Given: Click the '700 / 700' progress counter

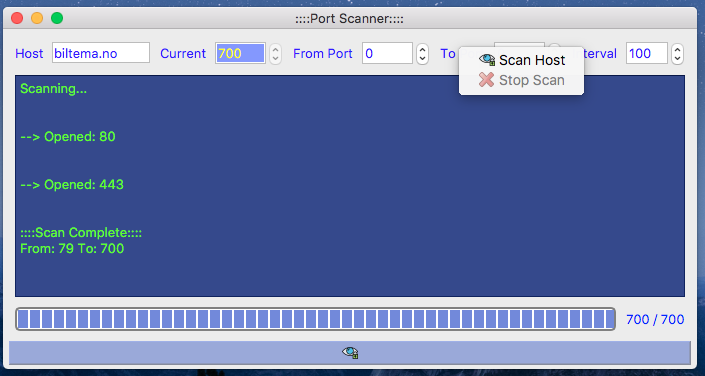Looking at the screenshot, I should 655,319.
